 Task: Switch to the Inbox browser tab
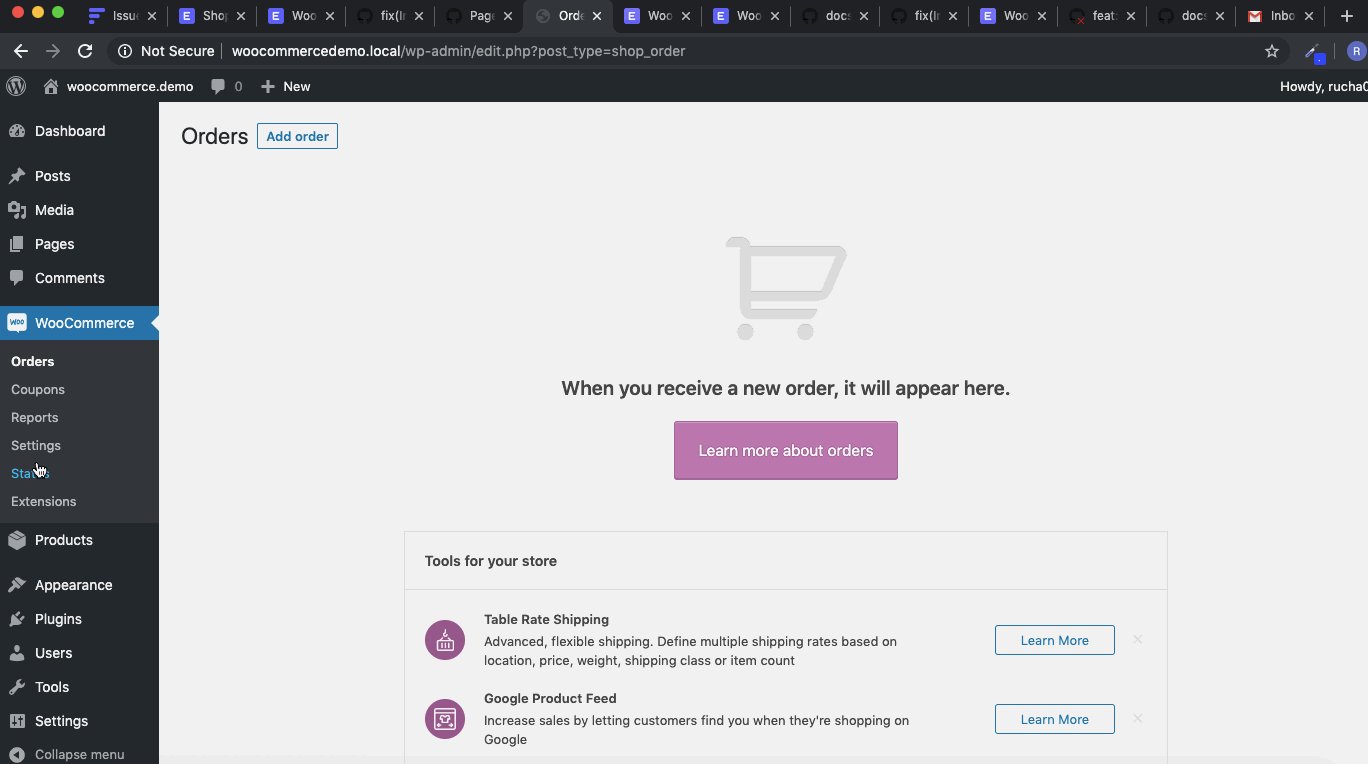click(x=1280, y=16)
